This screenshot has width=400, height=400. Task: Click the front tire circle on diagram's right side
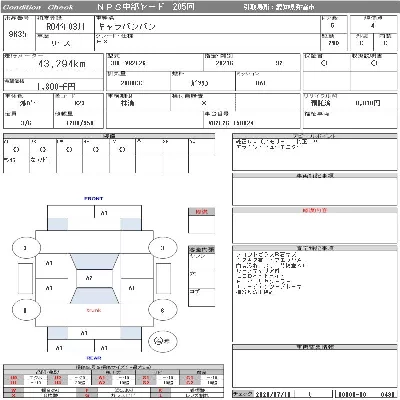(x=162, y=248)
